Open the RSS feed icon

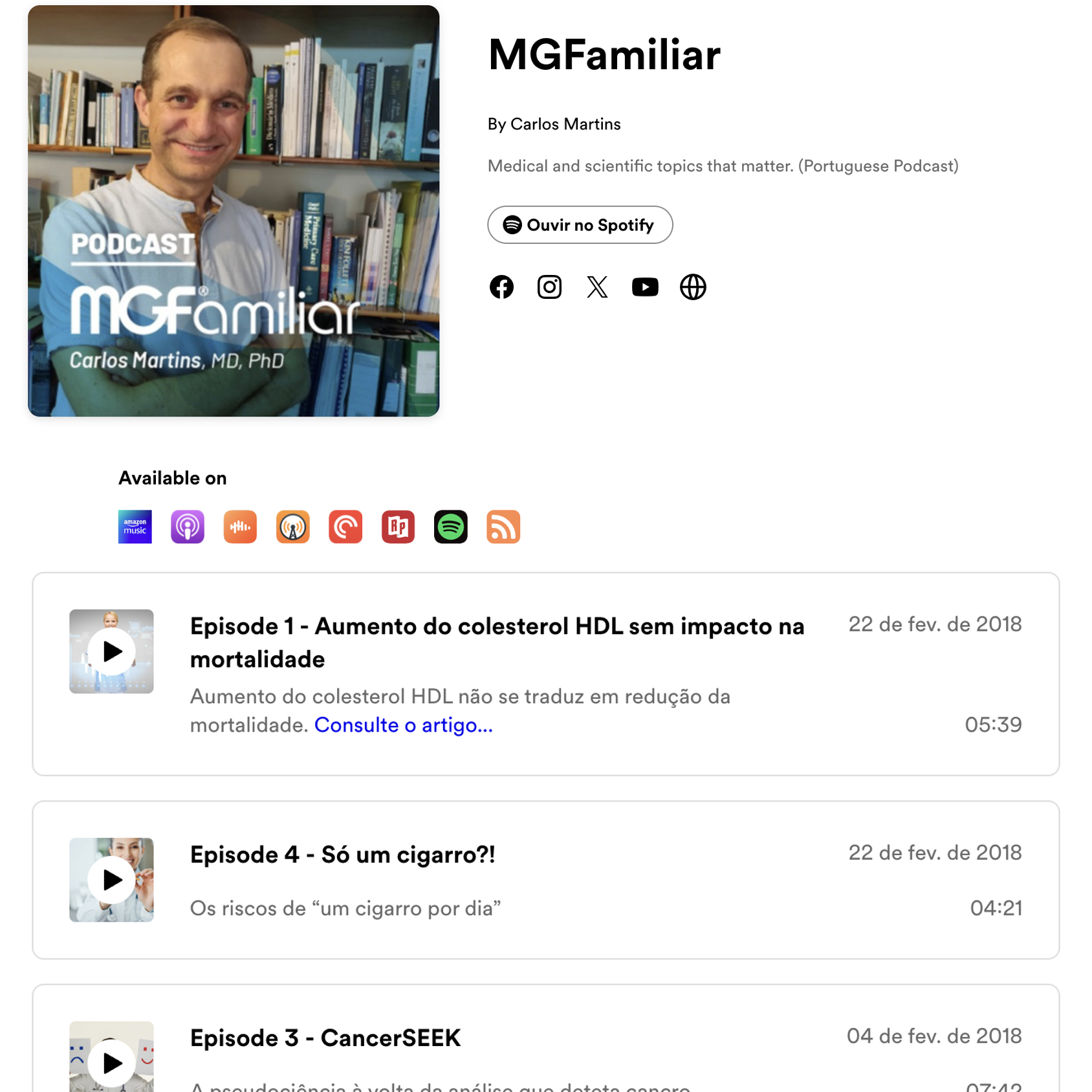click(x=503, y=527)
